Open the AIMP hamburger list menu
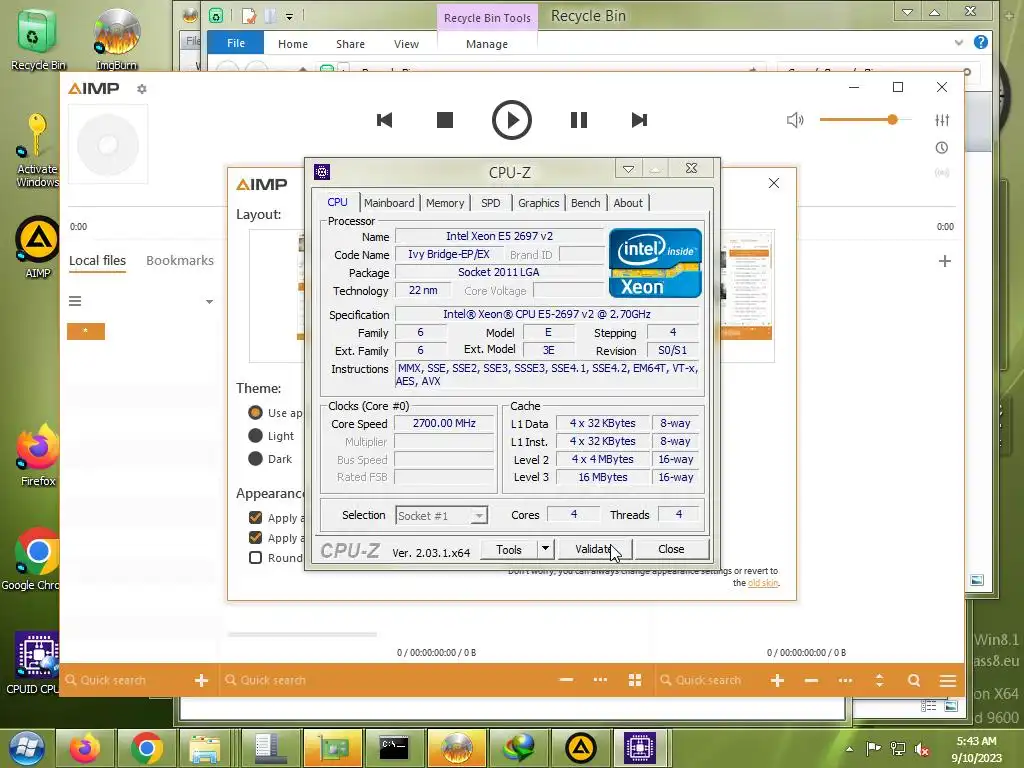This screenshot has width=1024, height=768. click(75, 301)
